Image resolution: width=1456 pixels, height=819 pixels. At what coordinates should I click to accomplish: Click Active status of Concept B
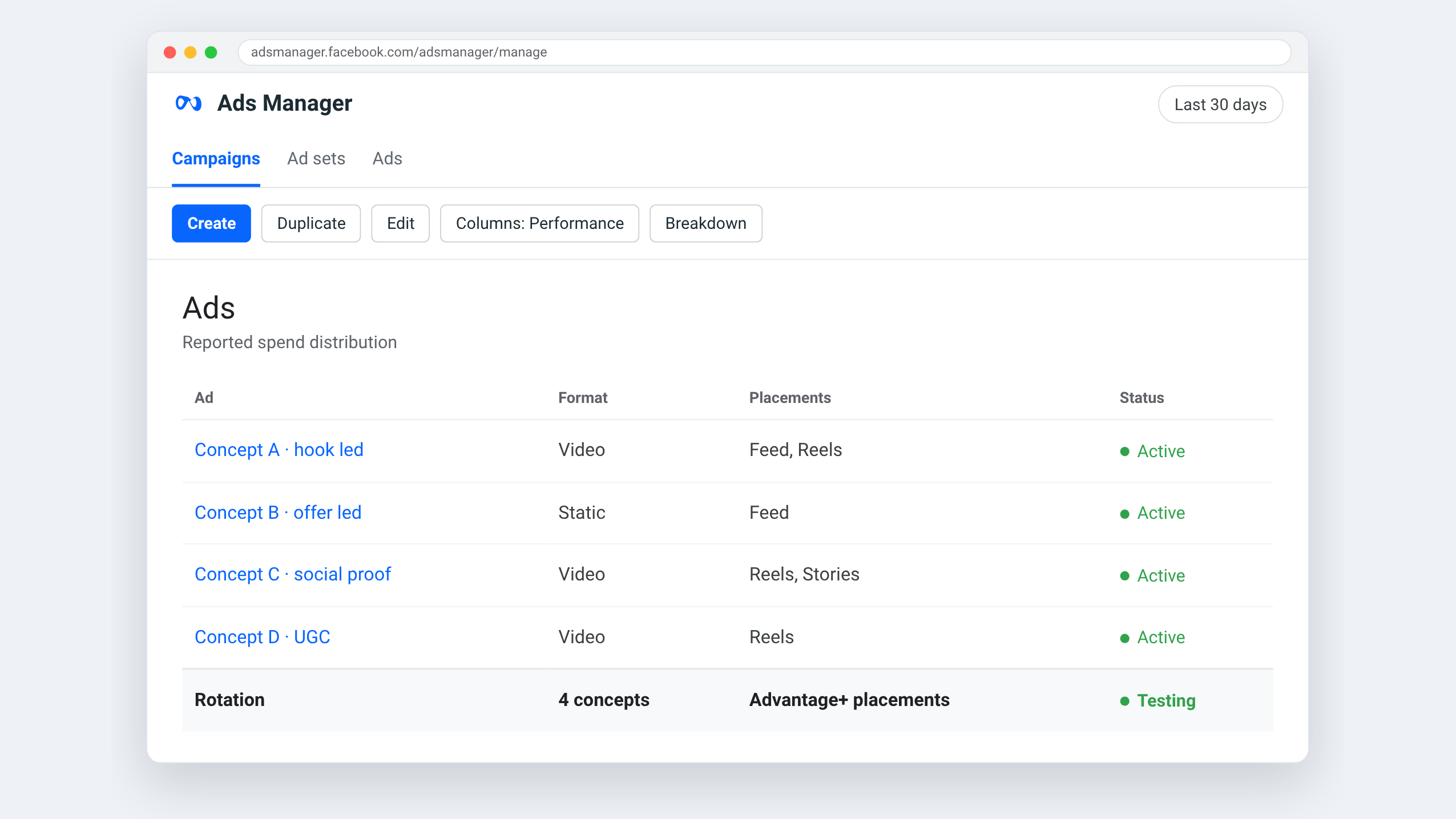pos(1152,513)
